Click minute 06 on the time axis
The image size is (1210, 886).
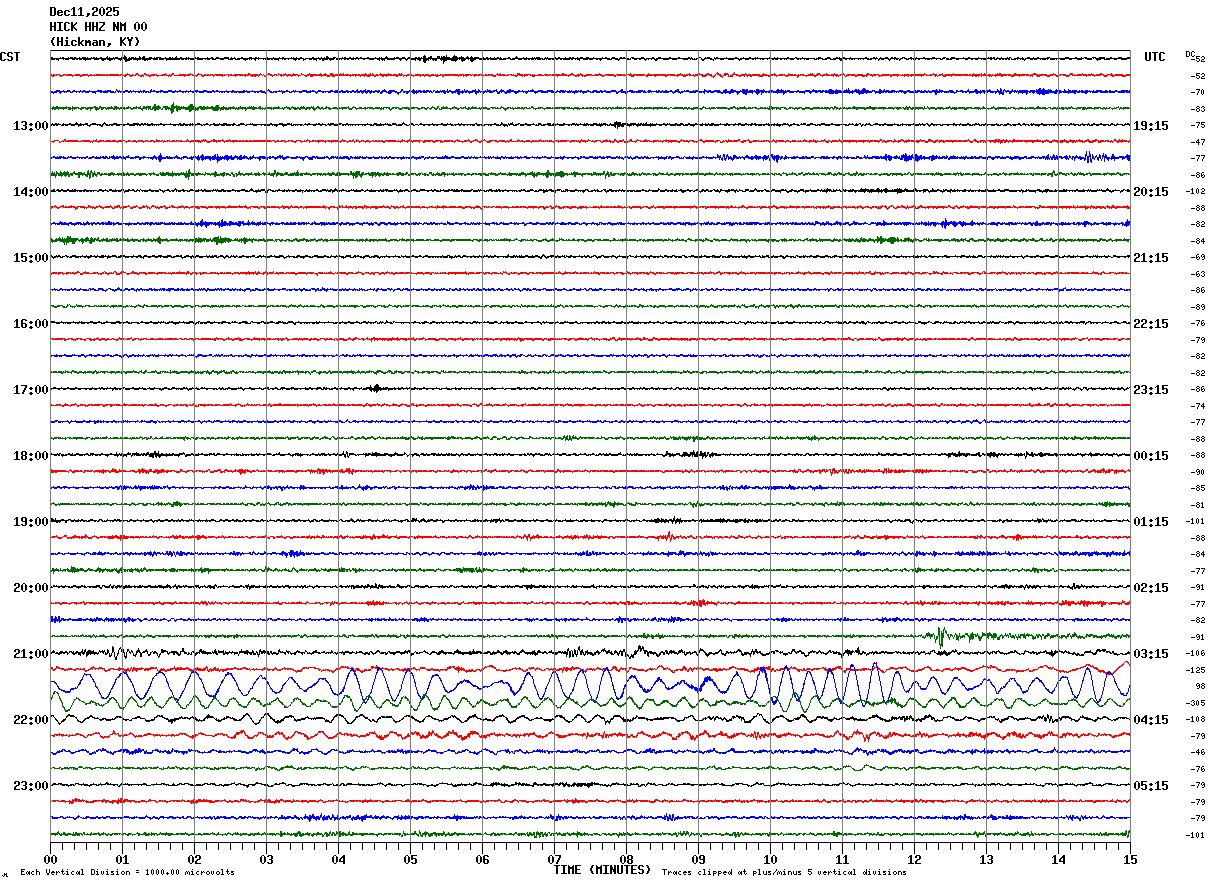pos(482,859)
